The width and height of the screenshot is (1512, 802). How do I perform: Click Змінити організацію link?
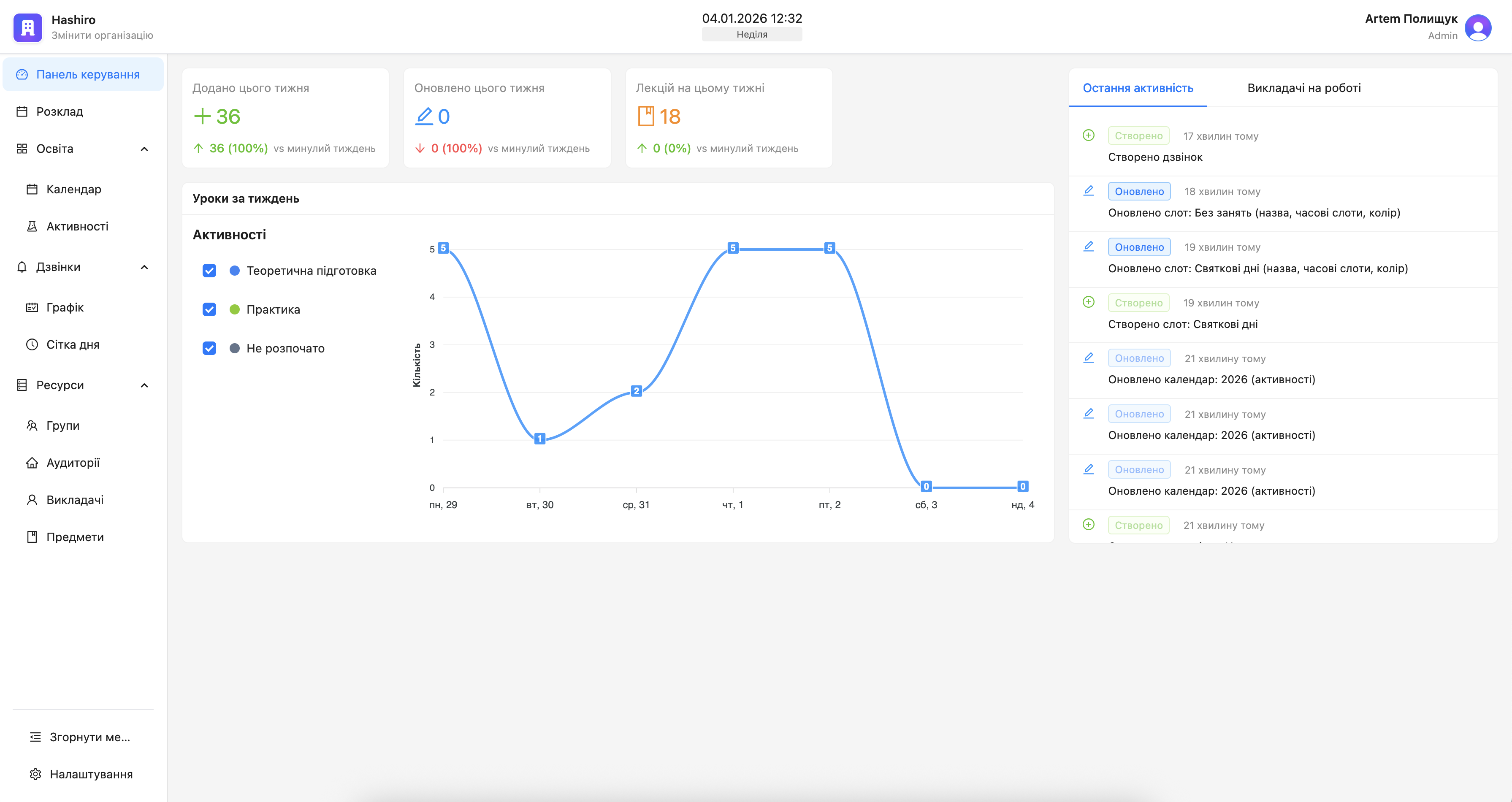click(x=102, y=35)
